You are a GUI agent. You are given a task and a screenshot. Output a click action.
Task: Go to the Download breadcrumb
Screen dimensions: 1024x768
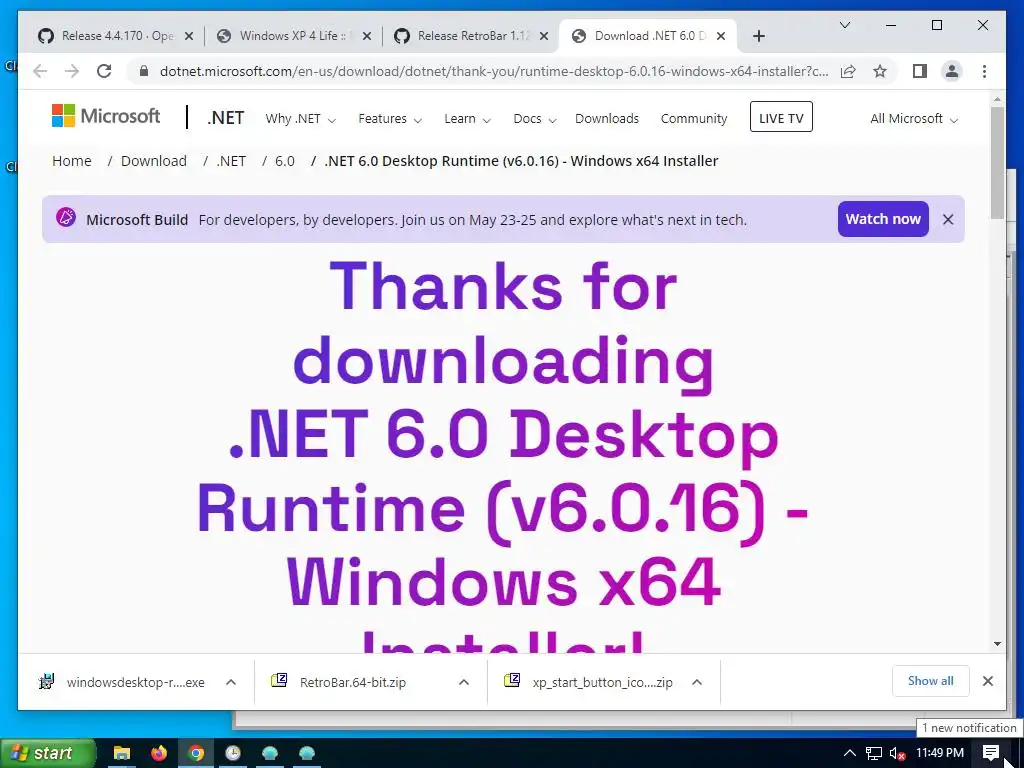[153, 161]
